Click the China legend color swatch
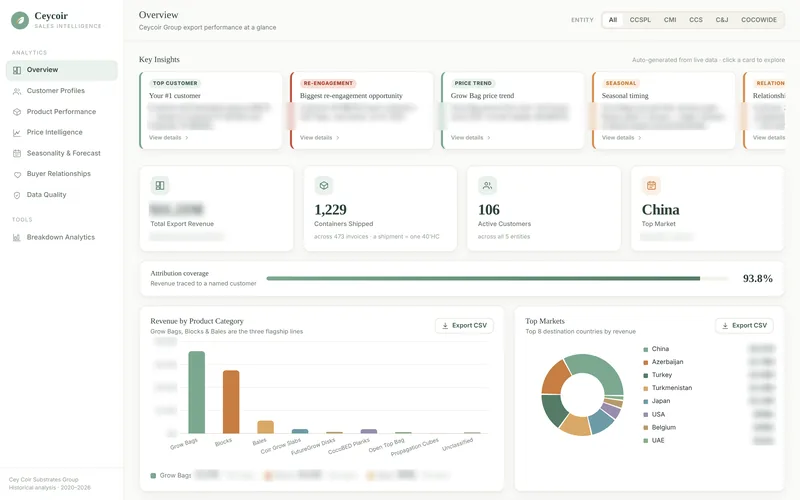The height and width of the screenshot is (500, 800). coord(645,349)
